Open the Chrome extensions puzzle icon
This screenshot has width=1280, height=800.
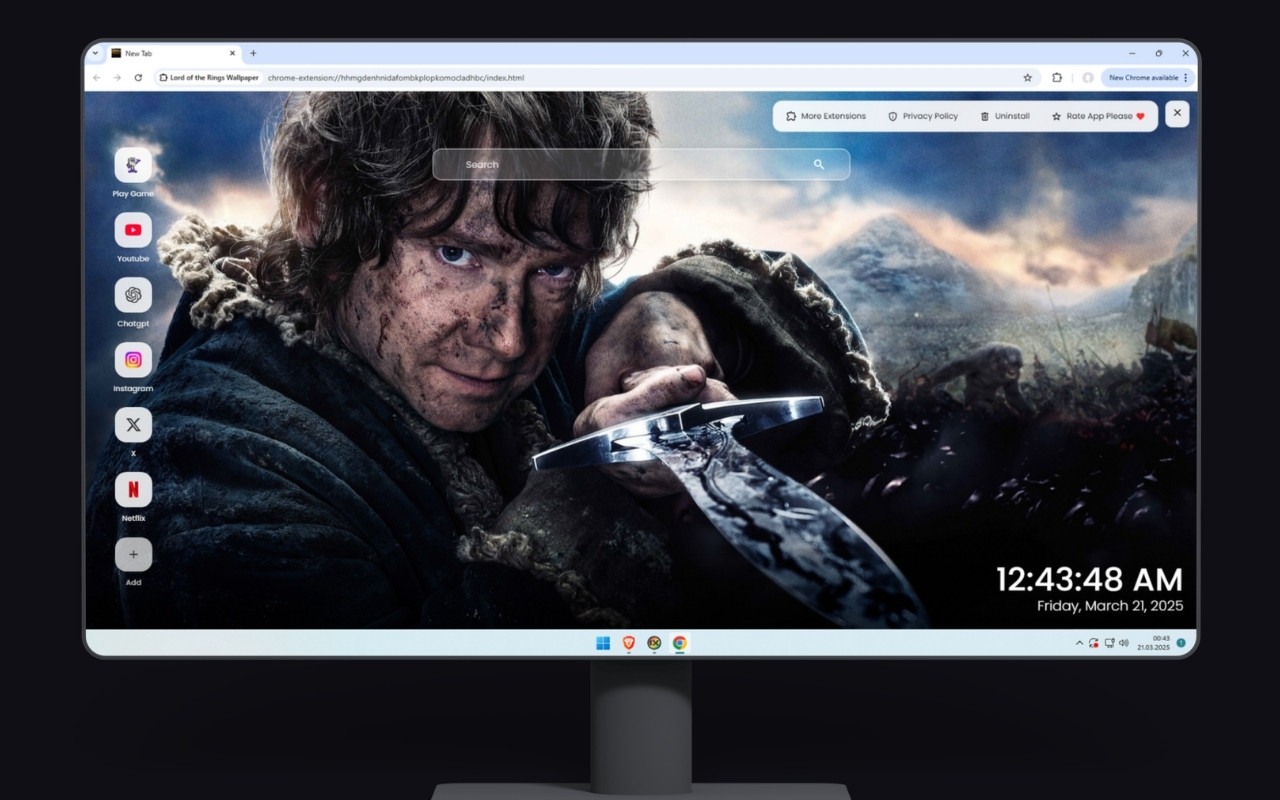point(1057,77)
